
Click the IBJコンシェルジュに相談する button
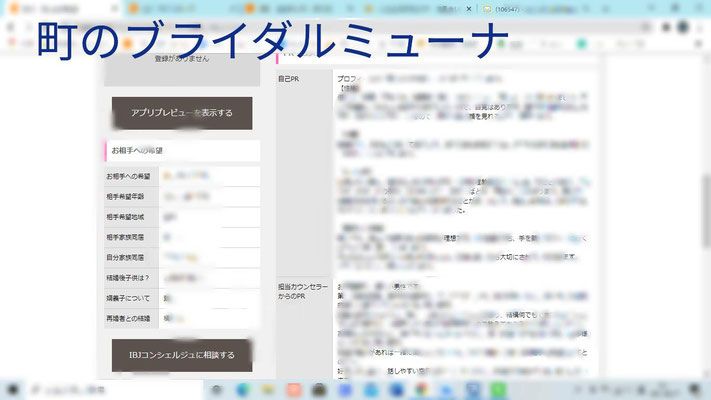point(182,355)
